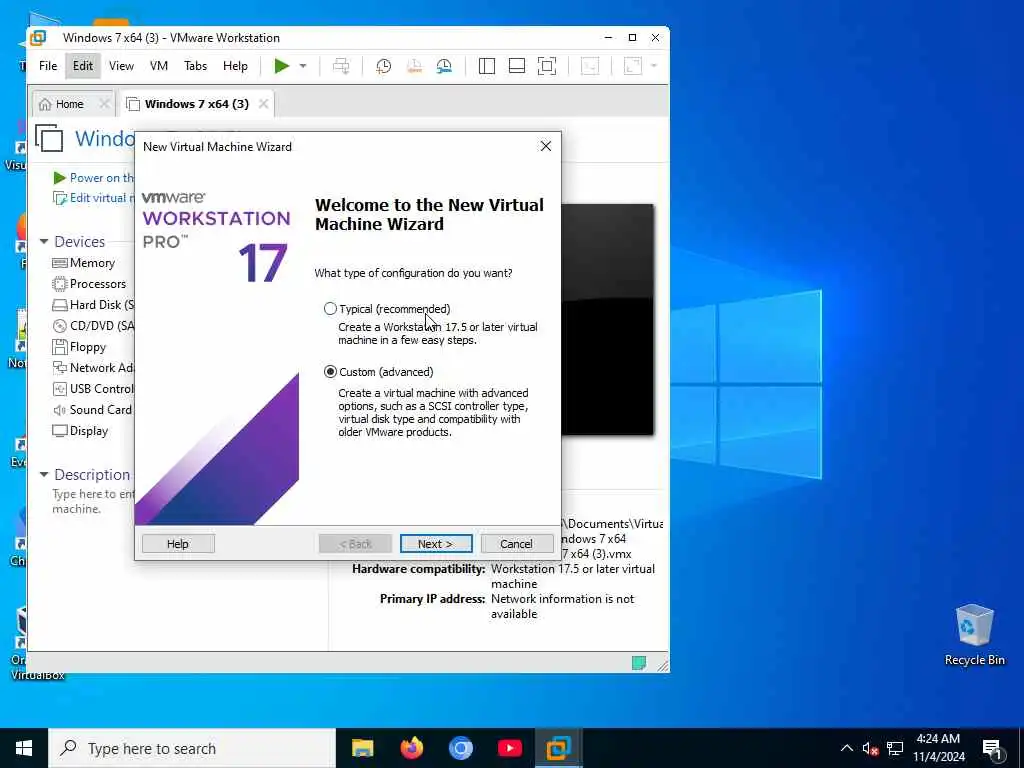Select Floppy device entry
The image size is (1024, 768).
click(79, 347)
